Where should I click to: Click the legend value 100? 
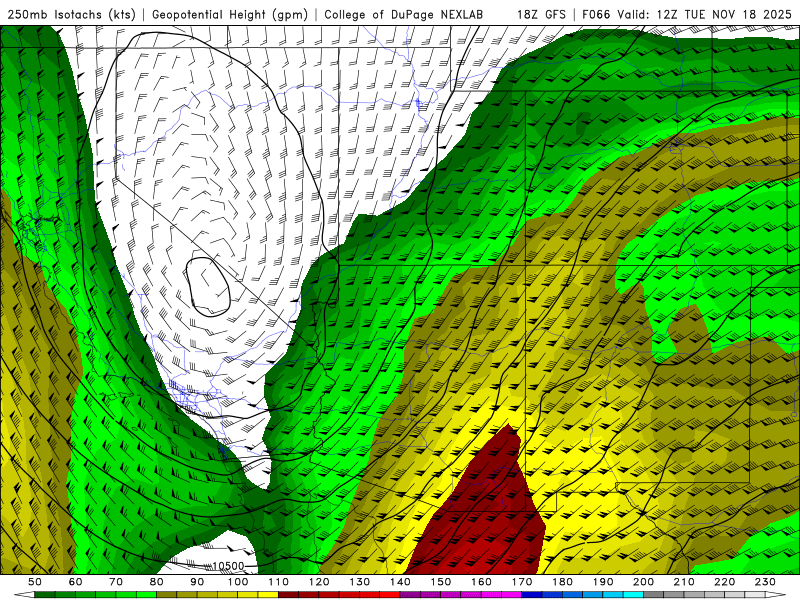(238, 582)
